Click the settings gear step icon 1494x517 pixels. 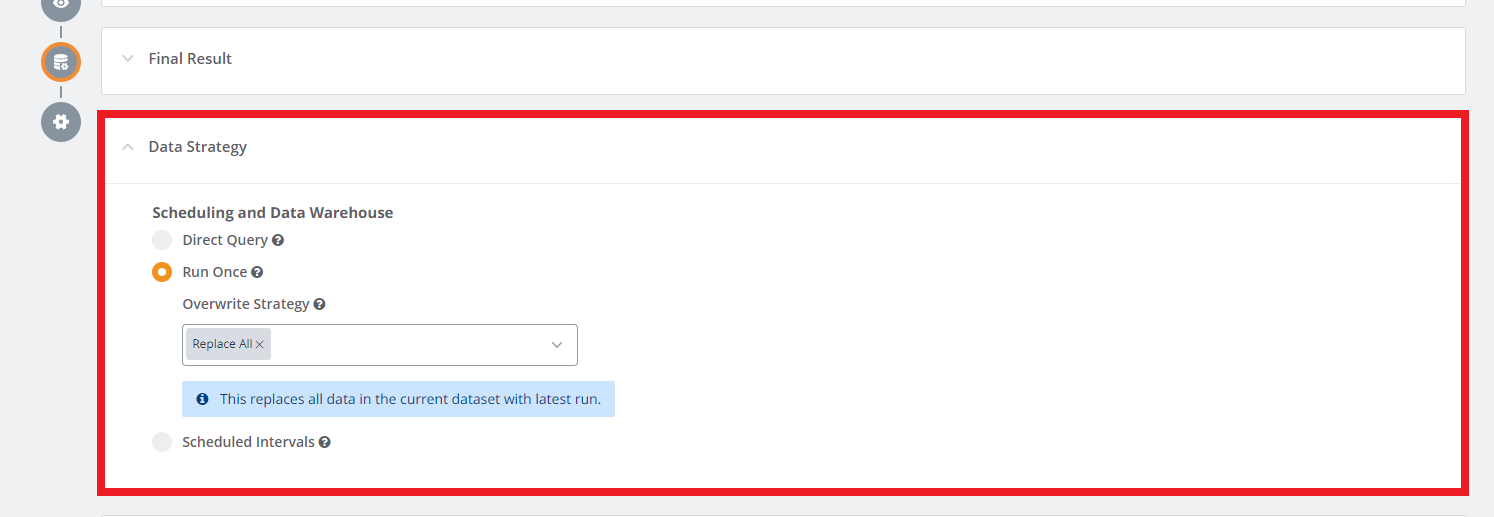coord(61,122)
